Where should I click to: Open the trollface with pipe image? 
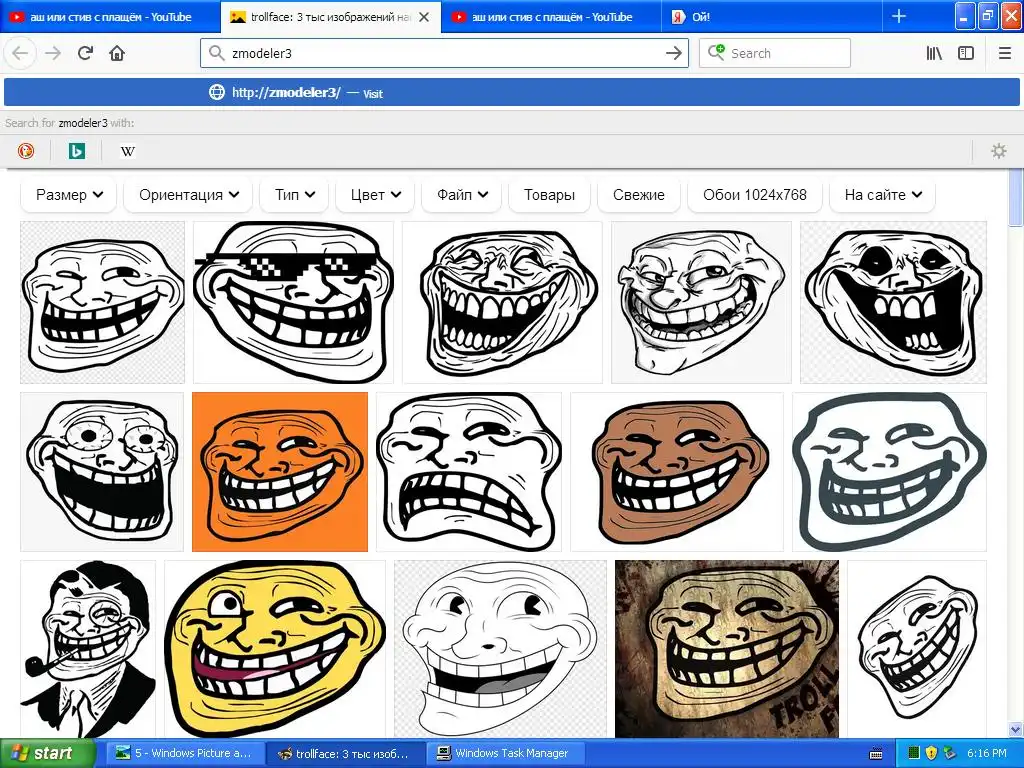(x=88, y=648)
